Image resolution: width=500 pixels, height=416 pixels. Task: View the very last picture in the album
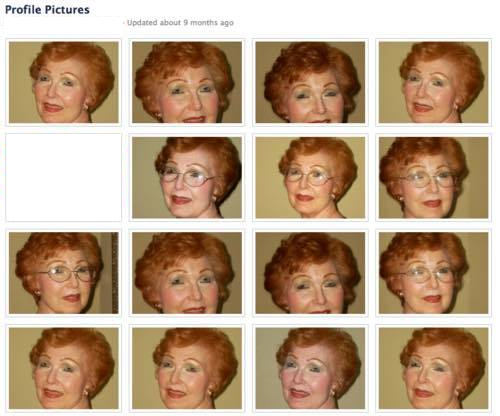pos(434,368)
